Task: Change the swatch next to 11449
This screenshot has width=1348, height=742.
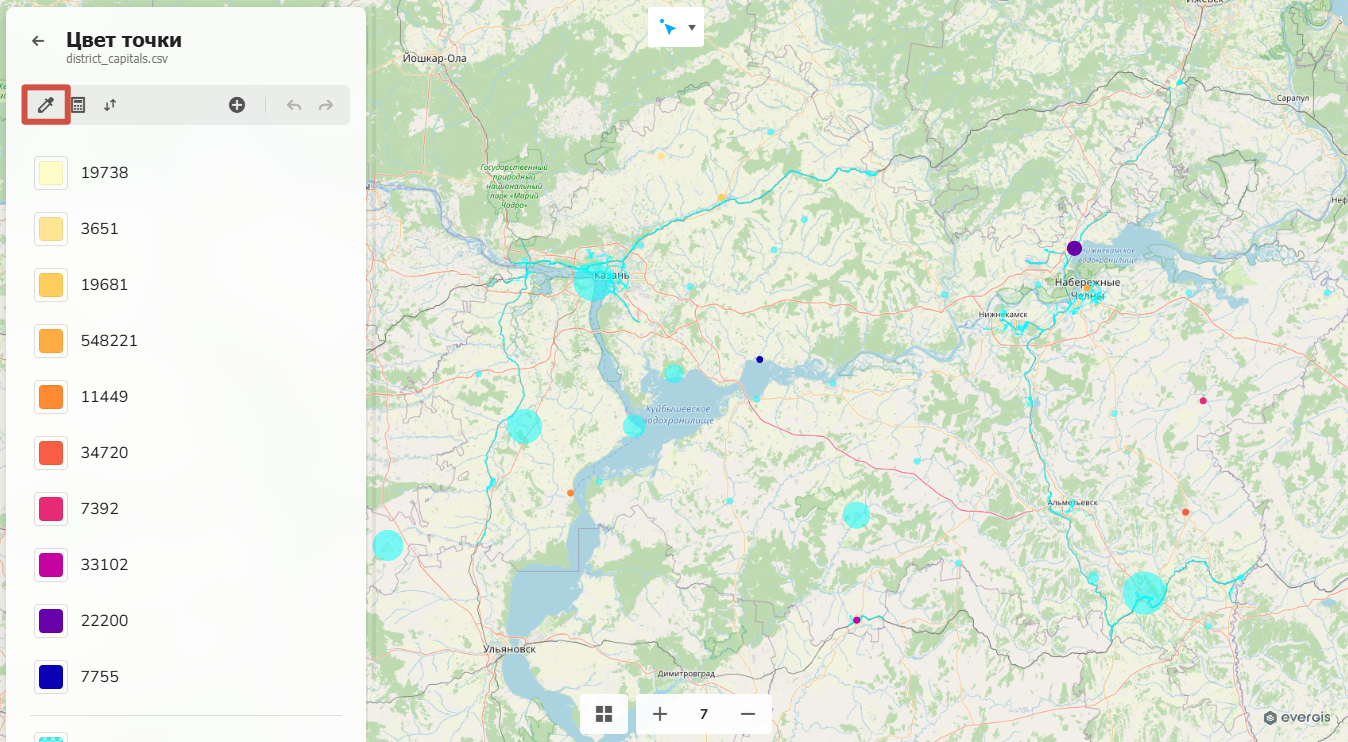Action: [x=51, y=397]
